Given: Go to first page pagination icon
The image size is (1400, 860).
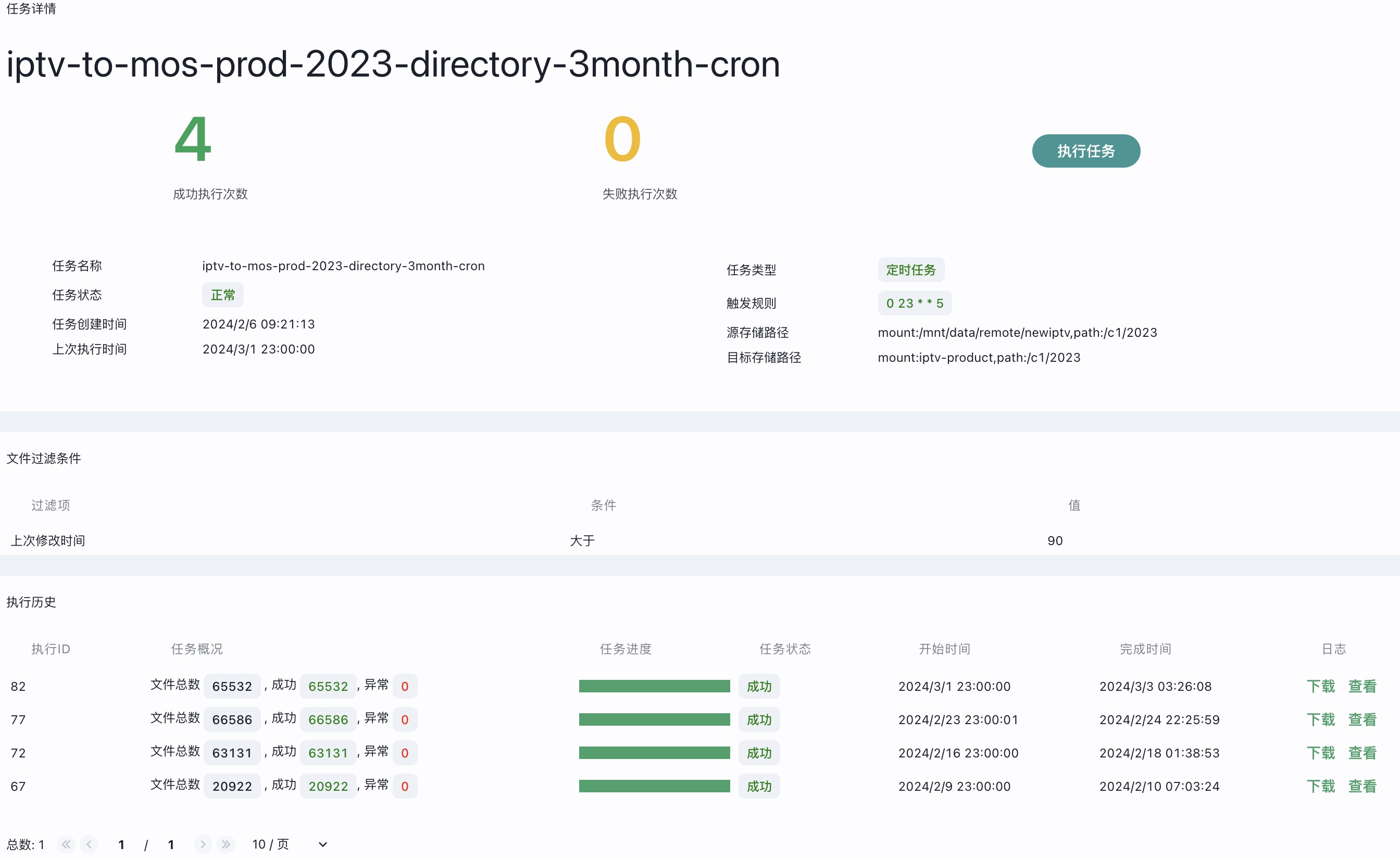Looking at the screenshot, I should pyautogui.click(x=66, y=844).
